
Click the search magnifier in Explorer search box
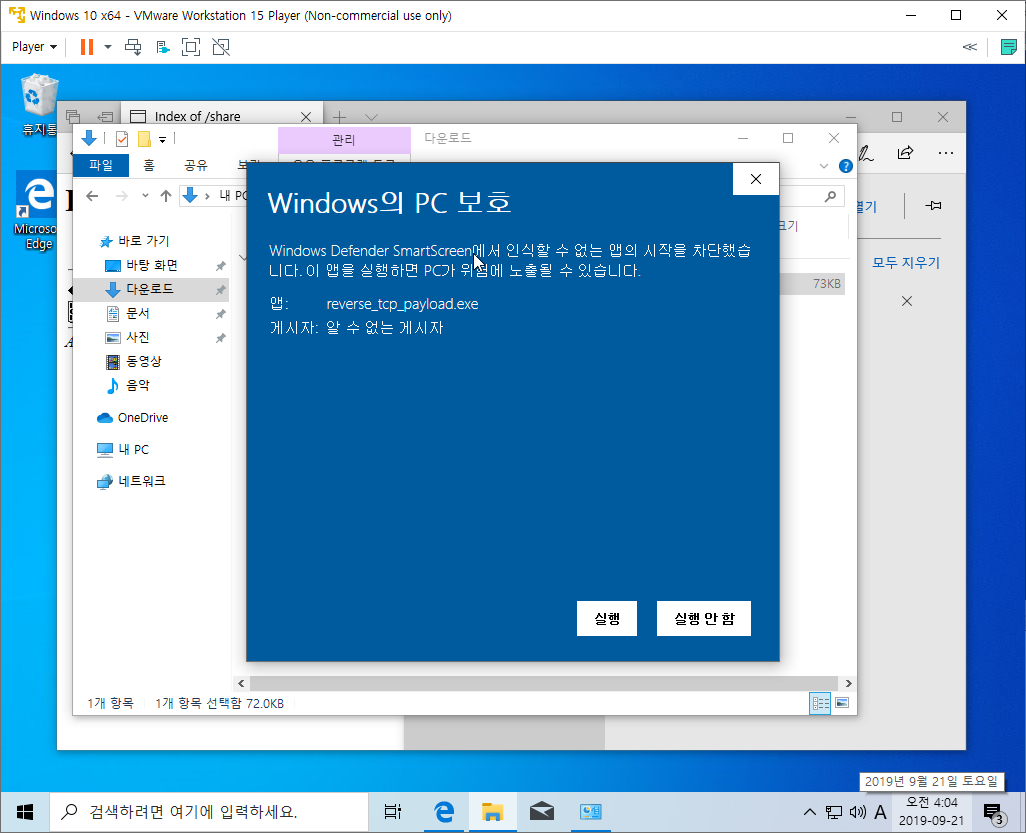830,196
